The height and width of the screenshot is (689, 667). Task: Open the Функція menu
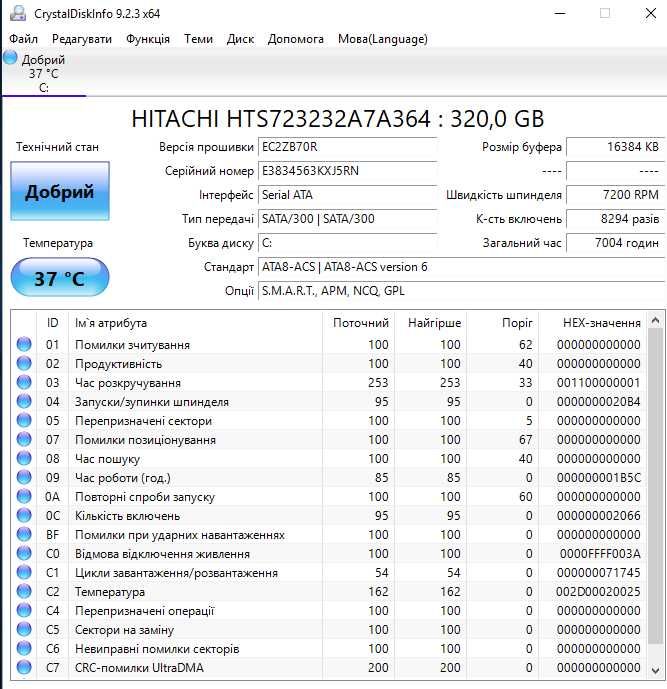(x=148, y=39)
